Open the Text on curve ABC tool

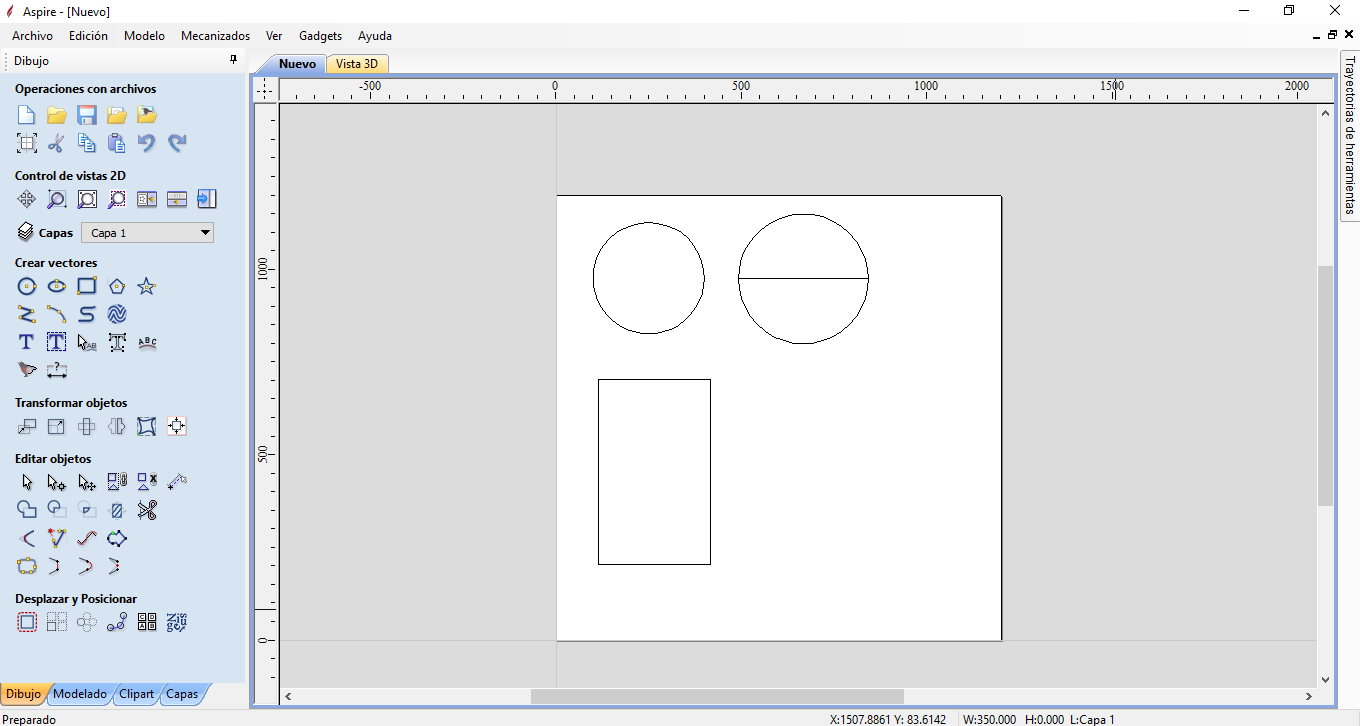[x=147, y=343]
